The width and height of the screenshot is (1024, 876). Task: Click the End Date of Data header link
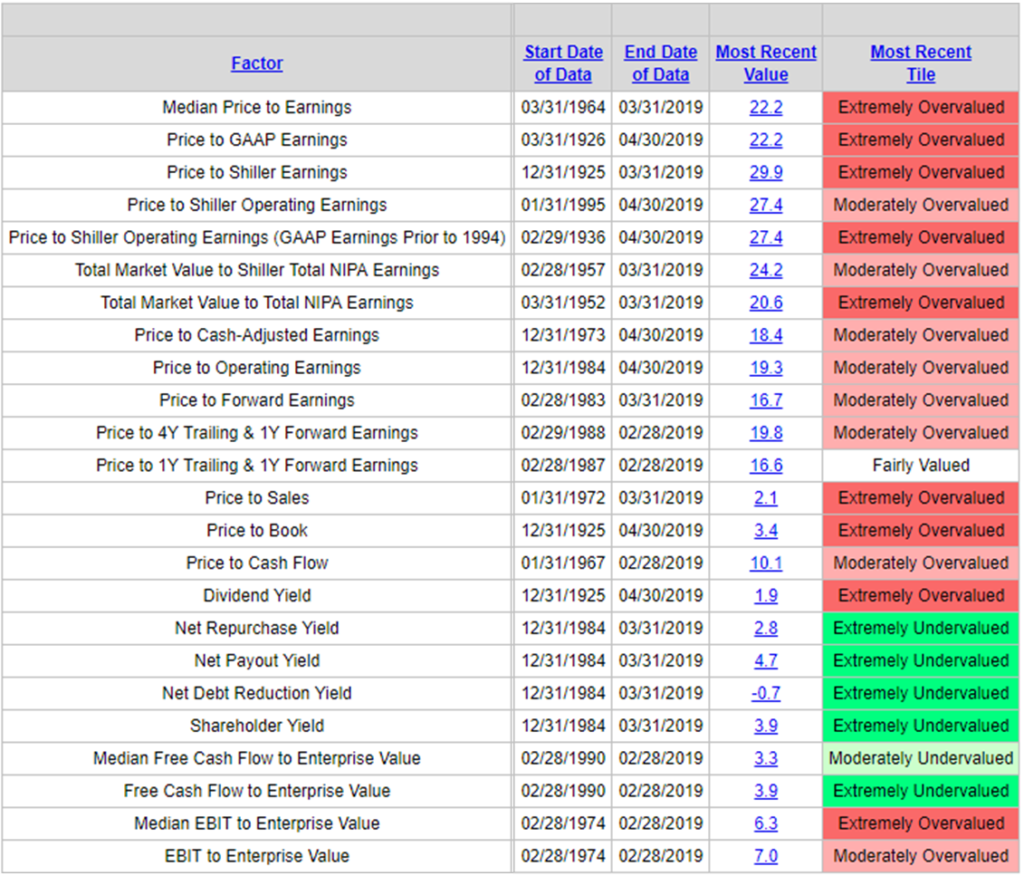coord(660,63)
